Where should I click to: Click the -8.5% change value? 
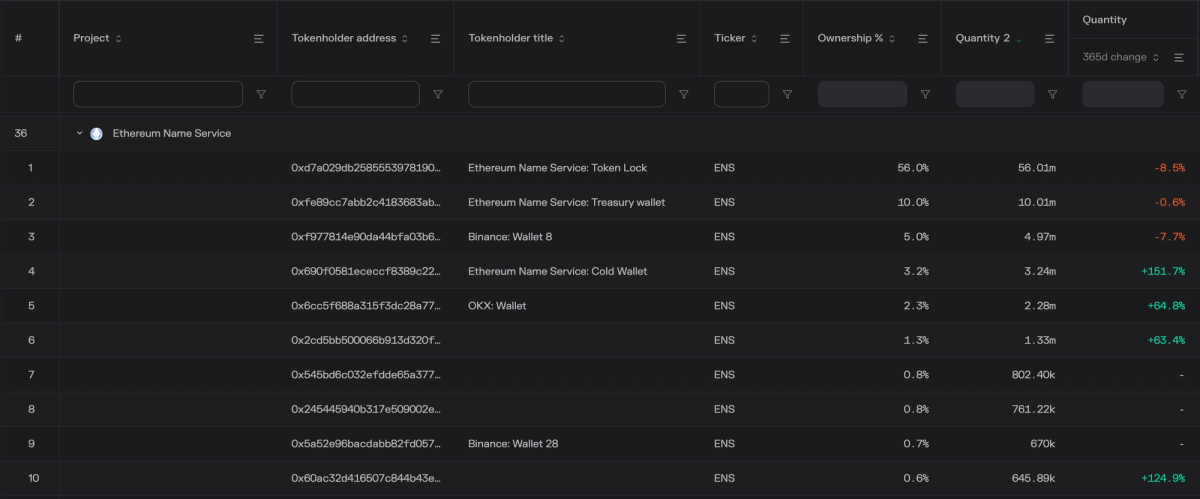1169,168
